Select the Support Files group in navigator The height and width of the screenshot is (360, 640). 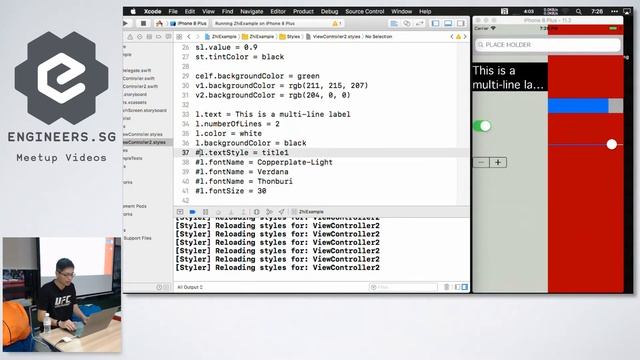(x=137, y=238)
